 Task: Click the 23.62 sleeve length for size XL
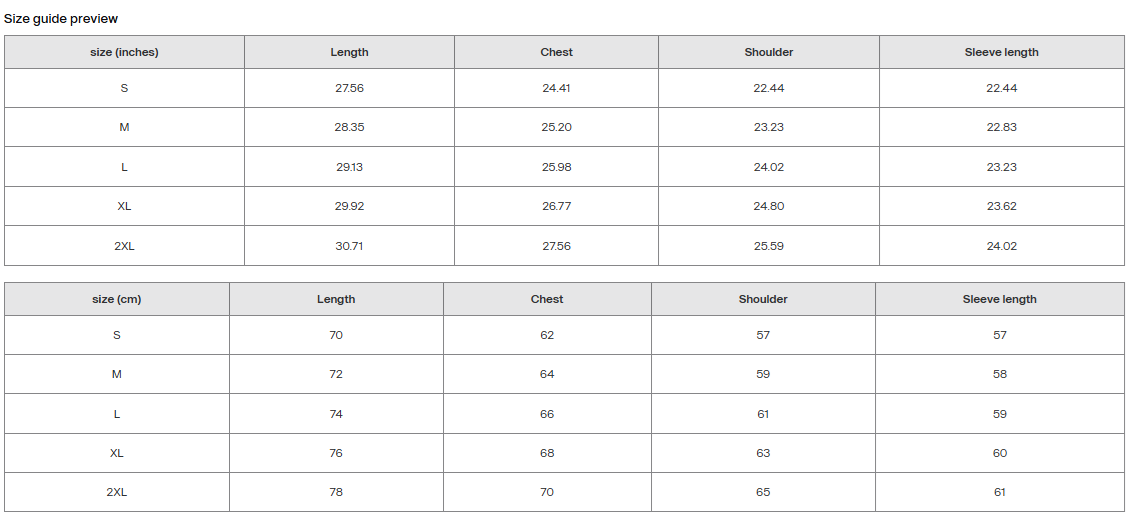[x=1001, y=206]
